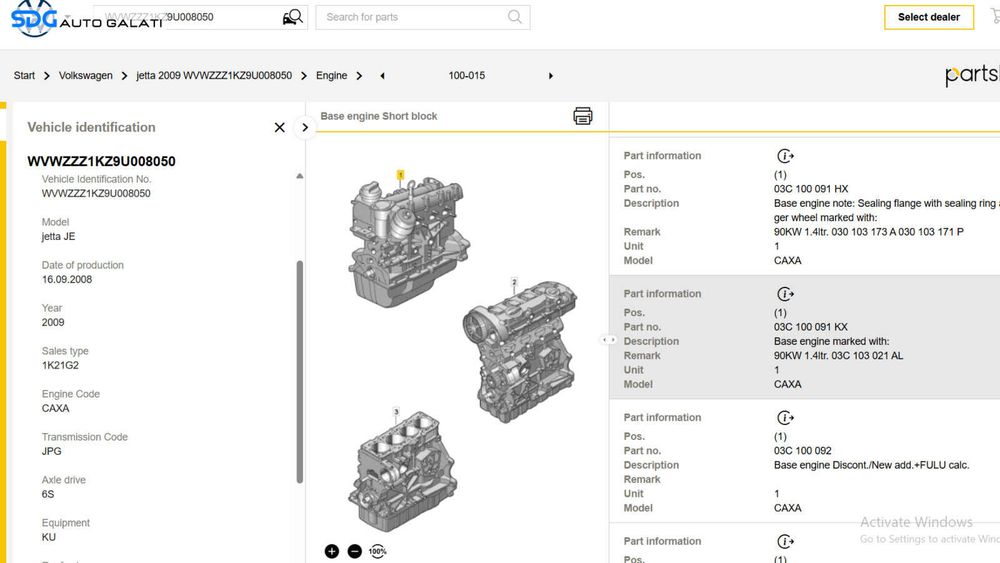Click Transmission Code value JPG
Screen dimensions: 1000x563
(52, 451)
